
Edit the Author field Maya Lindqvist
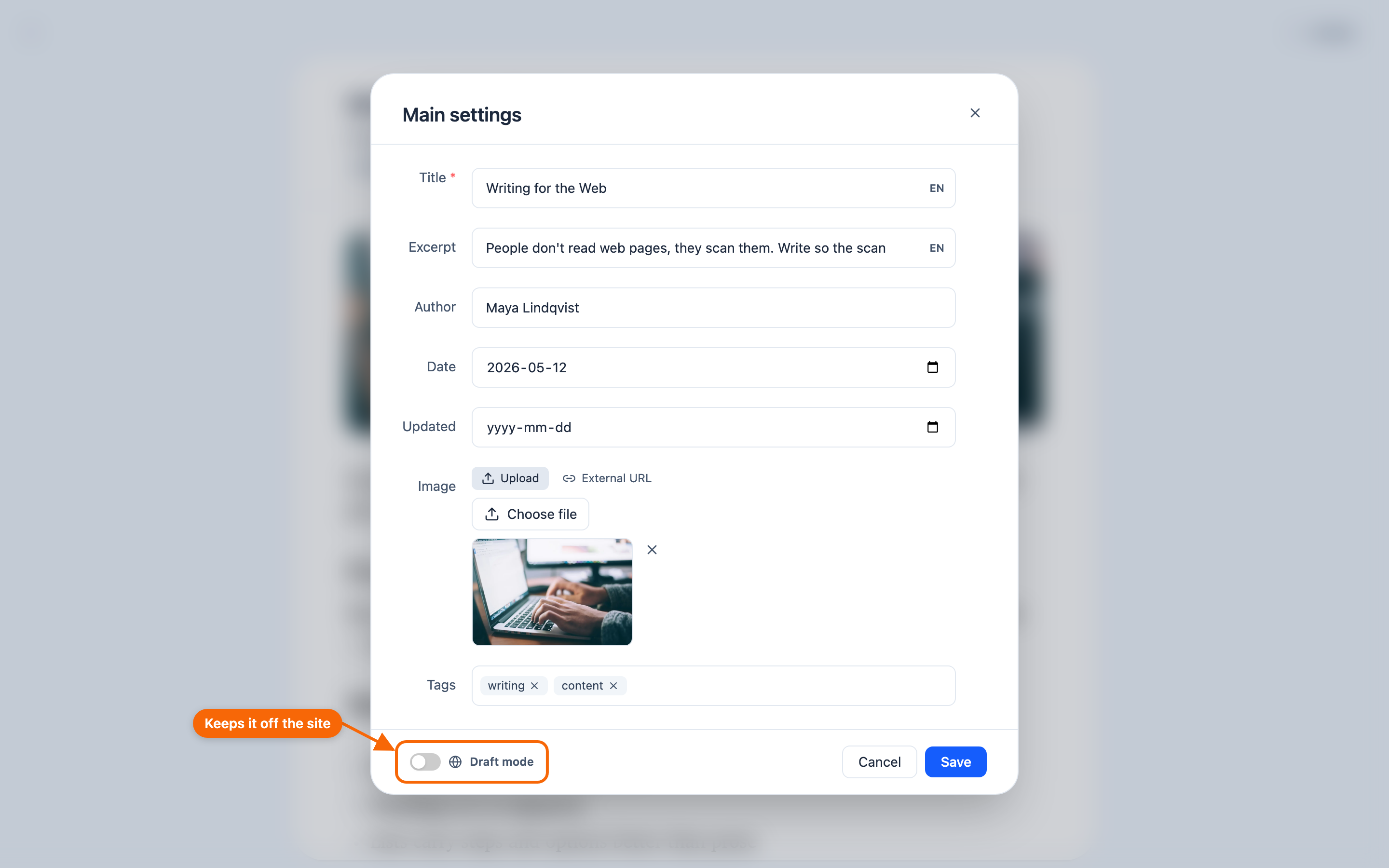pos(713,308)
